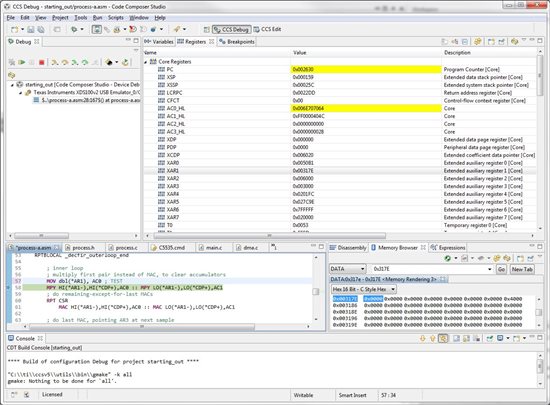This screenshot has height=405, width=550.
Task: Open the process.h editor tab
Action: point(80,248)
